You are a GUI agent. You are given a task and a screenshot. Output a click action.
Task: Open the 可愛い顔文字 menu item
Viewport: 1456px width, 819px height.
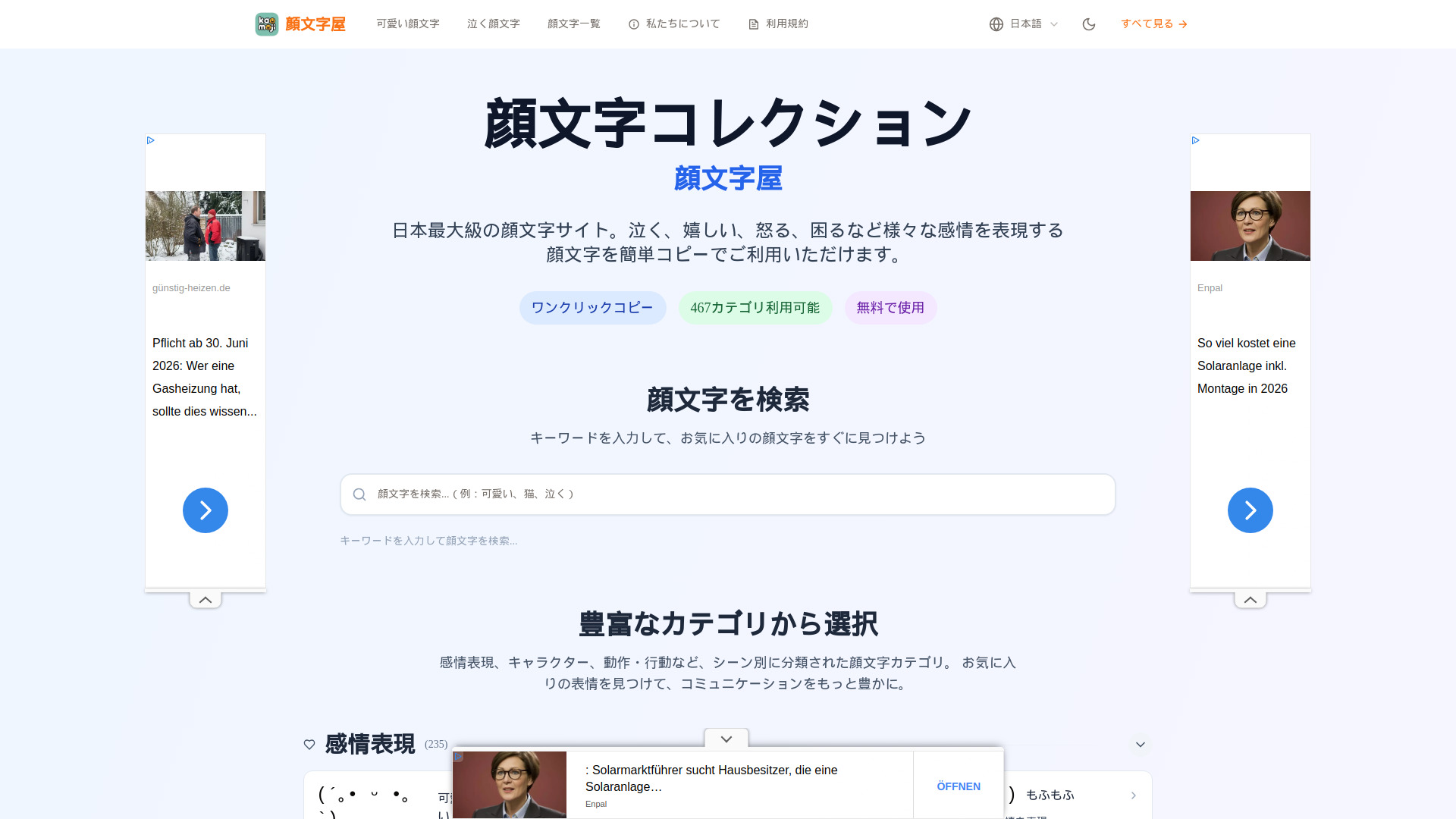[x=408, y=24]
